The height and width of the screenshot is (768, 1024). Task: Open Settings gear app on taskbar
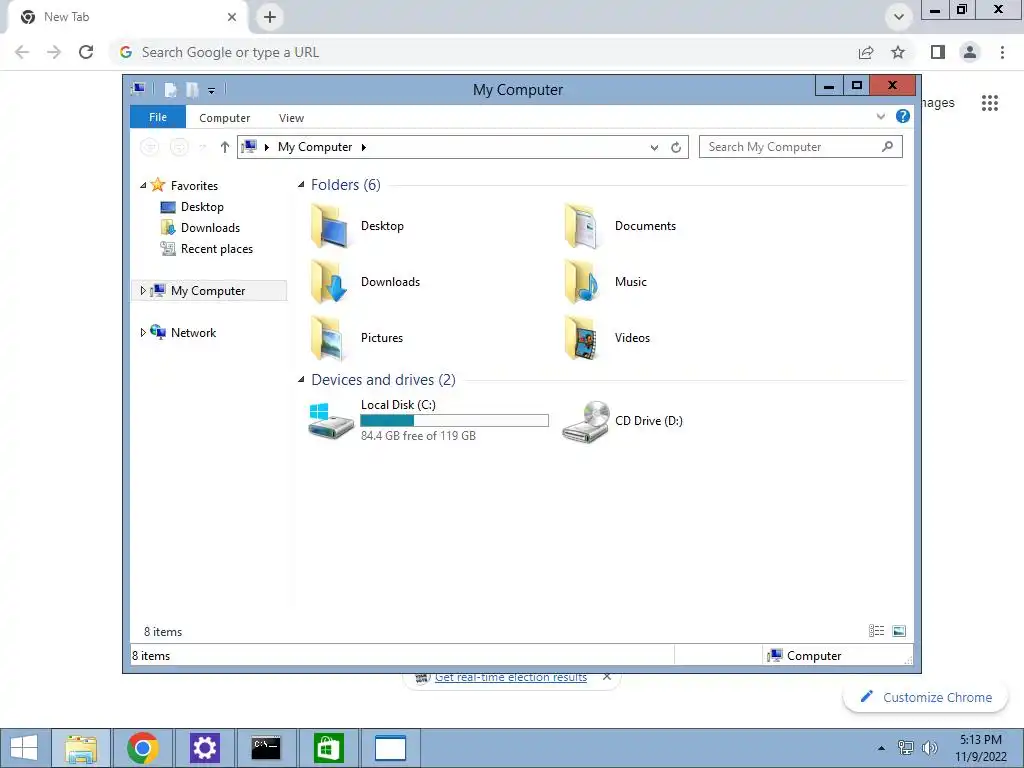point(204,748)
